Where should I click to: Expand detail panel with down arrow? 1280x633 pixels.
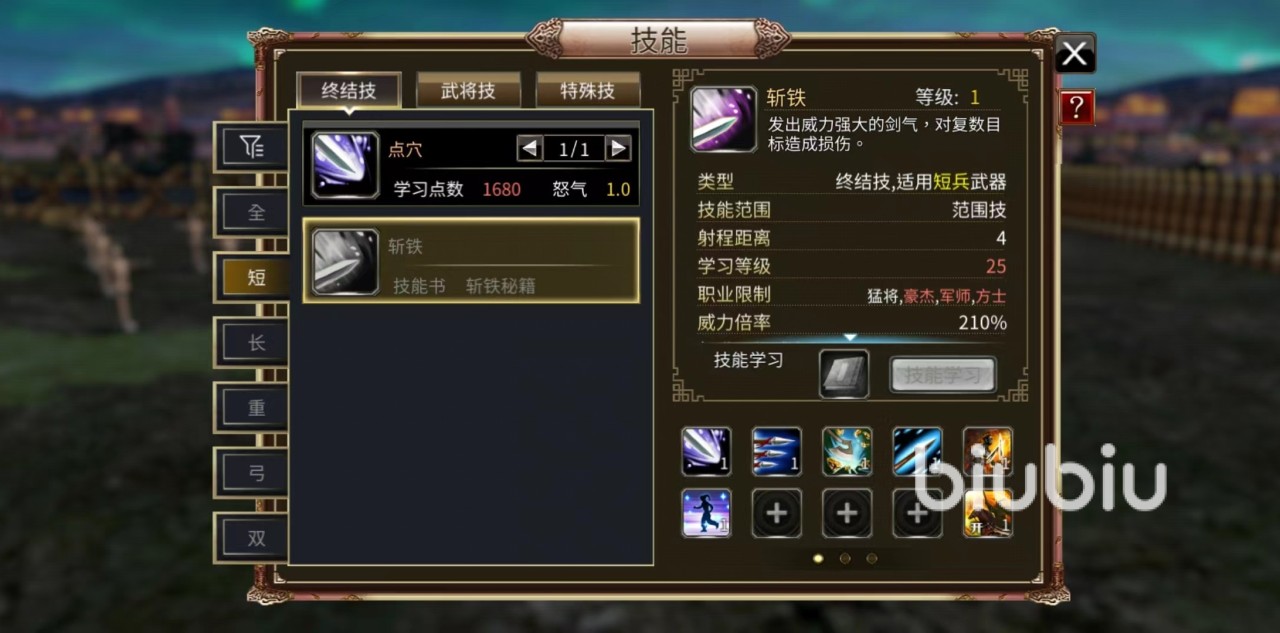click(850, 338)
